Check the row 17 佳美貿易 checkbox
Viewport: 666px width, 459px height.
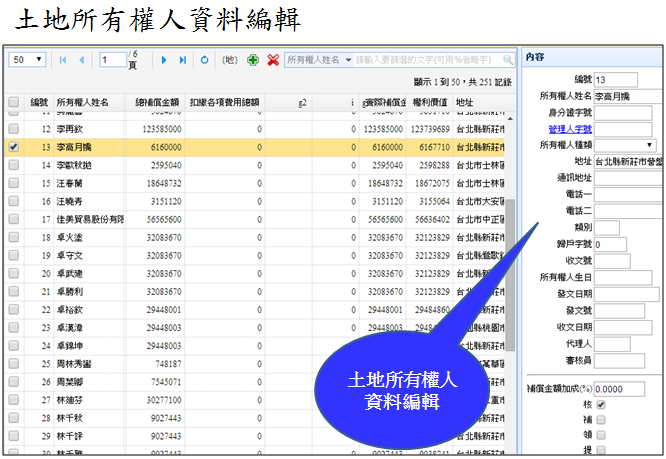(x=14, y=219)
